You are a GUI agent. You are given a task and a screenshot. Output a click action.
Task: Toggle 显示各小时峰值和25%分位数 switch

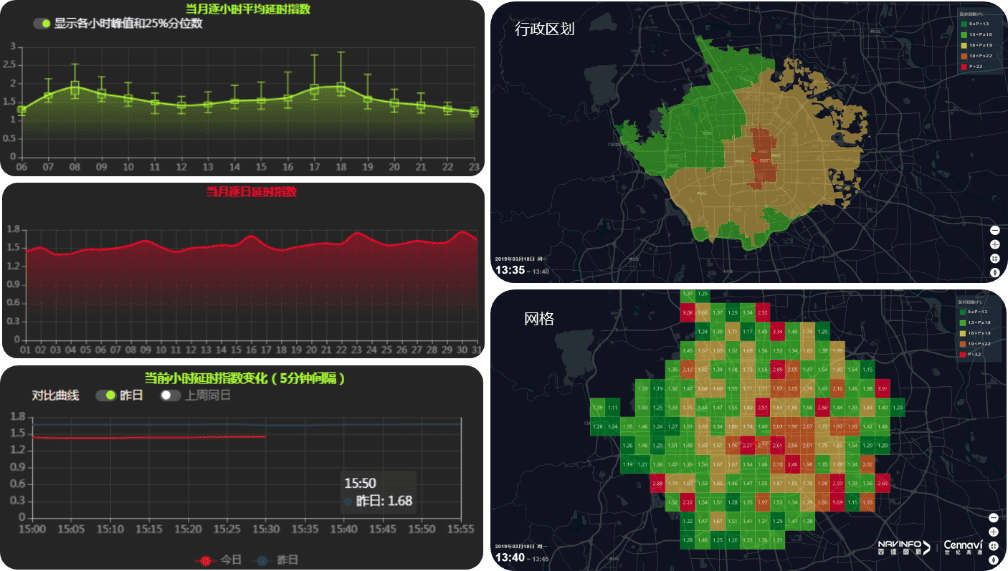tap(42, 23)
